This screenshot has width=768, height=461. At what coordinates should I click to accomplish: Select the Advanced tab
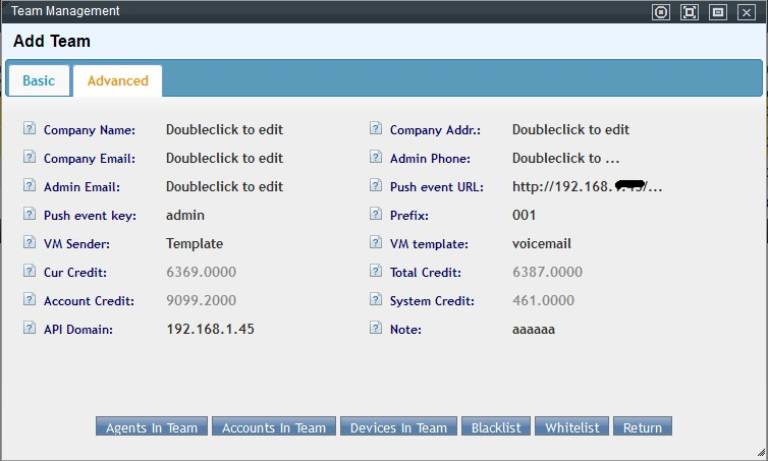(117, 81)
